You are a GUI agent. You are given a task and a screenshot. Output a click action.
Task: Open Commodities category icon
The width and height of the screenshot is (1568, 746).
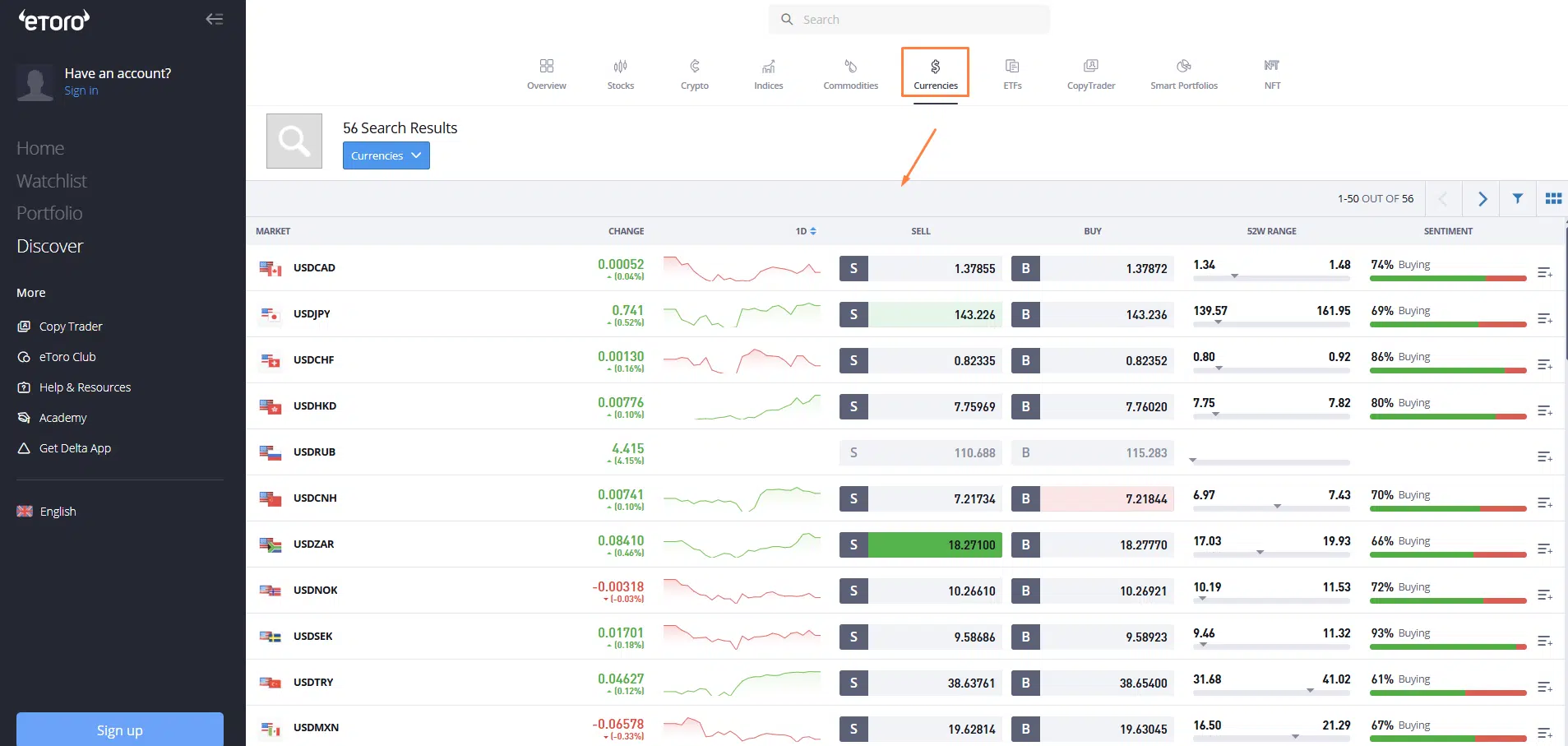click(x=851, y=66)
